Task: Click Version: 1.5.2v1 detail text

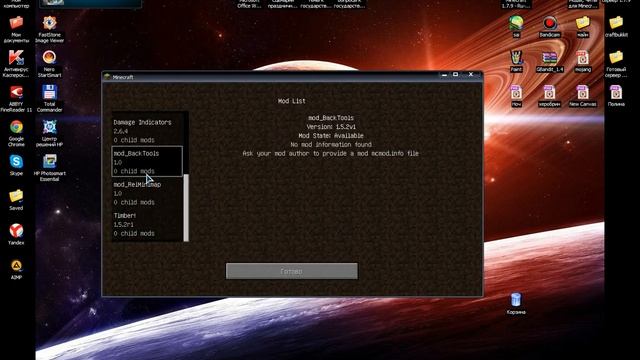Action: [331, 127]
